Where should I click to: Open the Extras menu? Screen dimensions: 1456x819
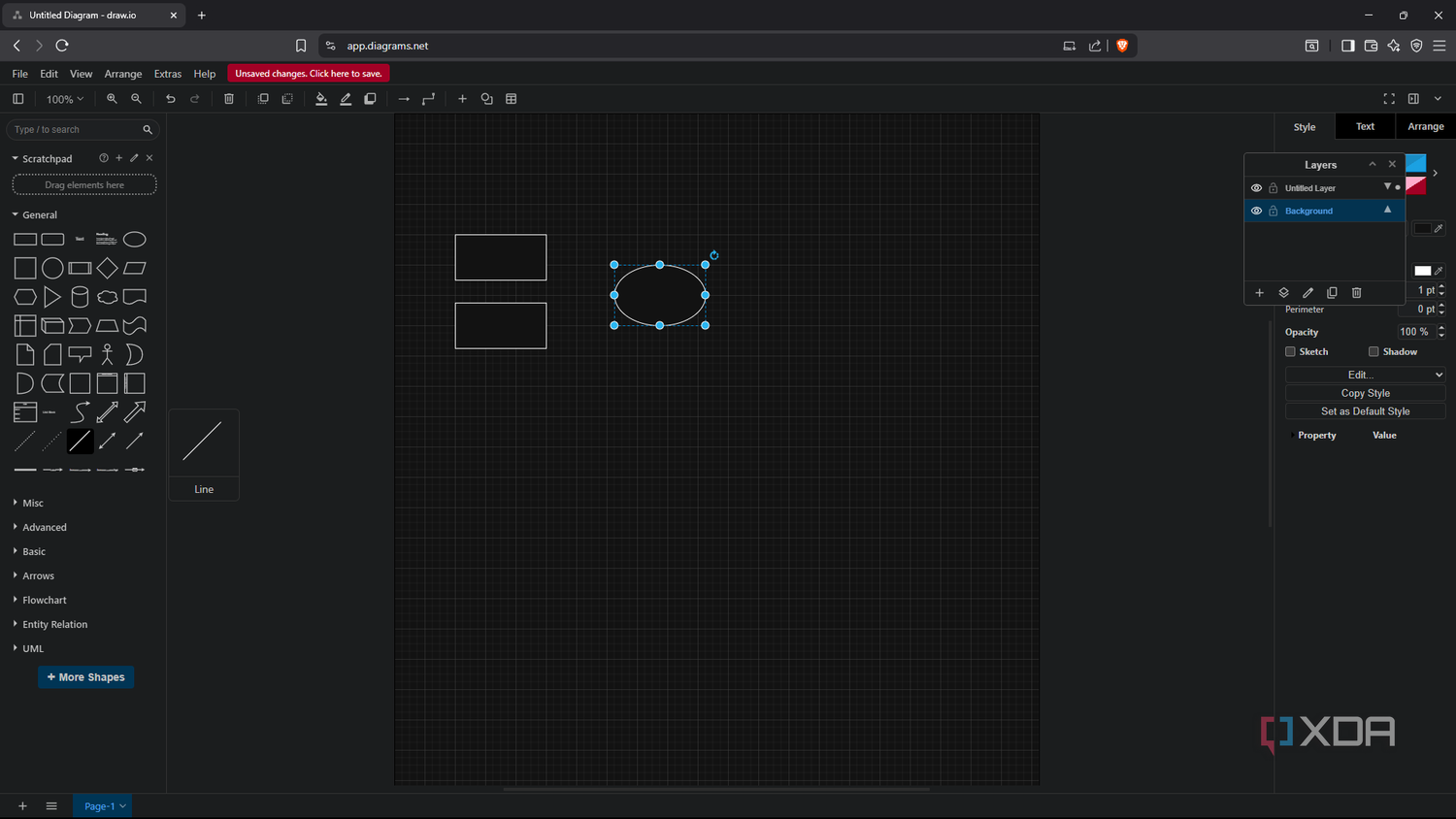tap(168, 74)
